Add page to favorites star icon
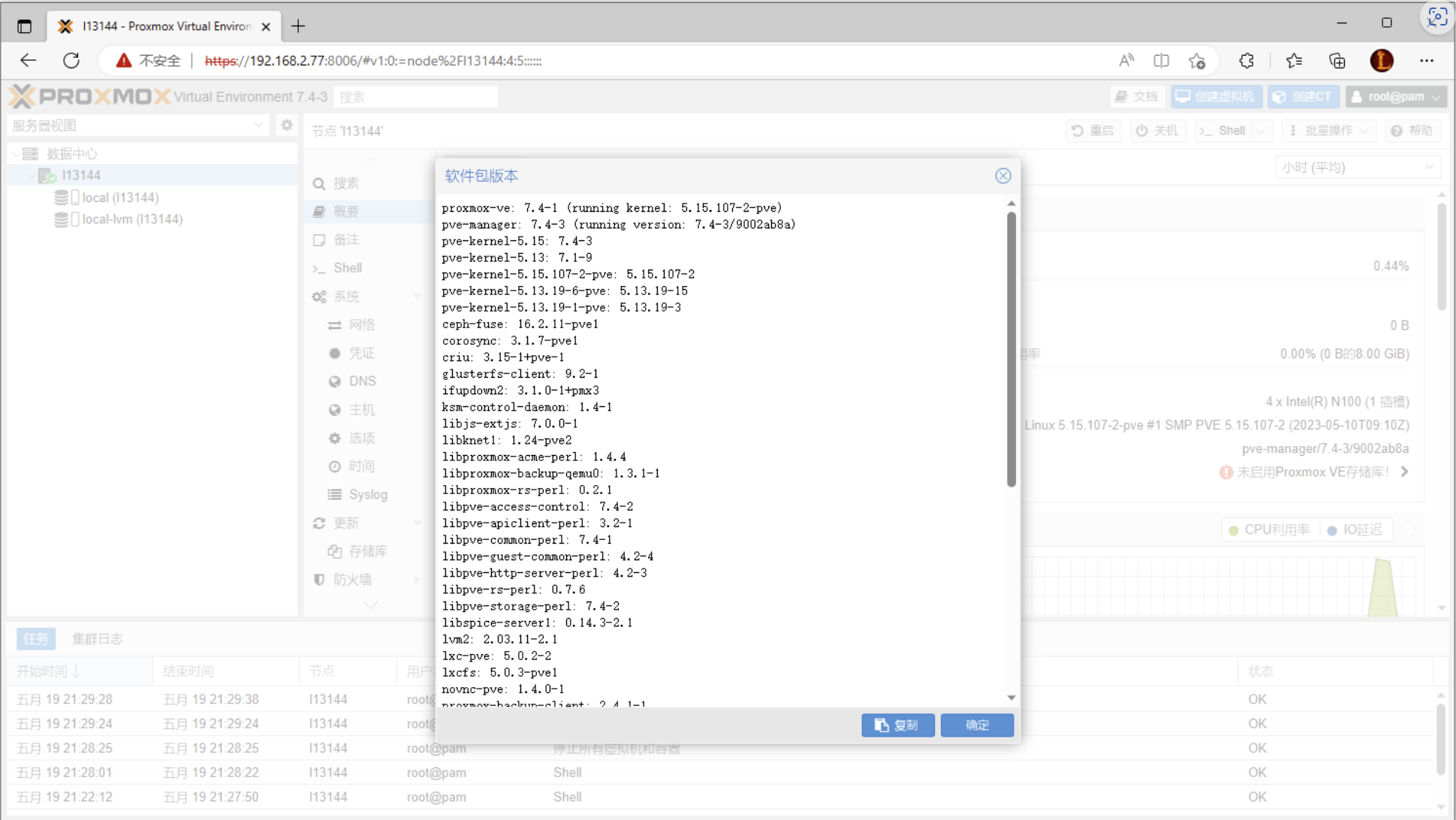1456x820 pixels. (1197, 61)
